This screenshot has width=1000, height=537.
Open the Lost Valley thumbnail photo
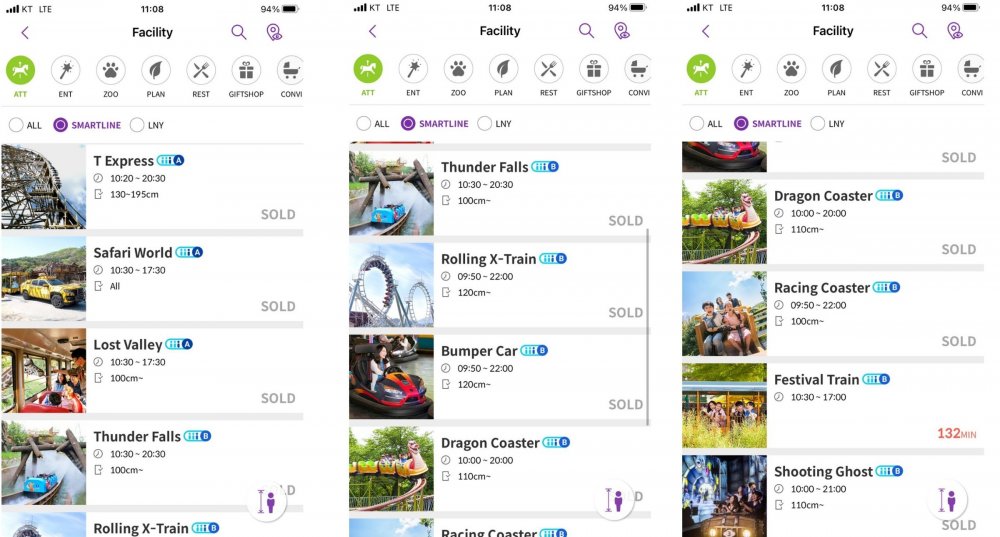43,371
